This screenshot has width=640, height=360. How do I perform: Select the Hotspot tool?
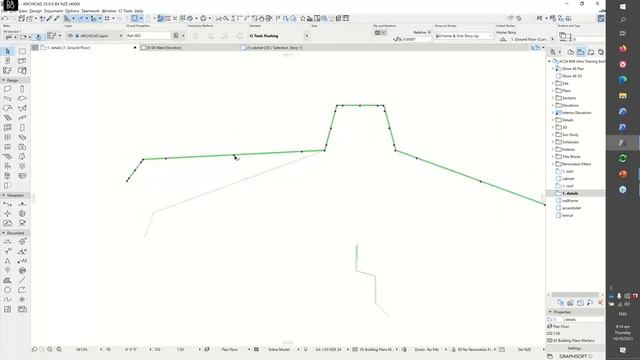click(x=22, y=300)
